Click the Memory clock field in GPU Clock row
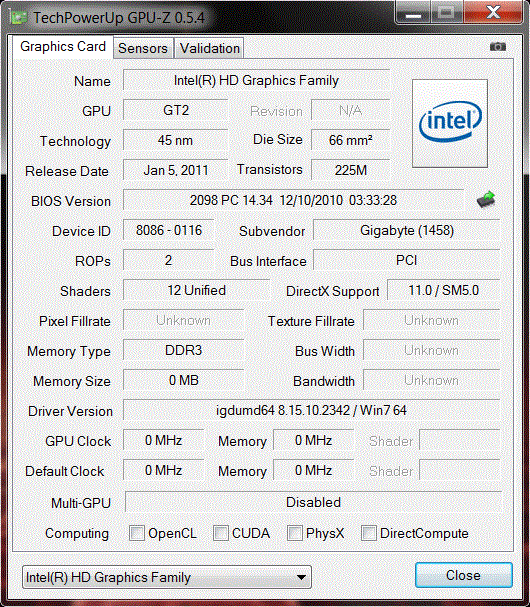 [x=313, y=440]
